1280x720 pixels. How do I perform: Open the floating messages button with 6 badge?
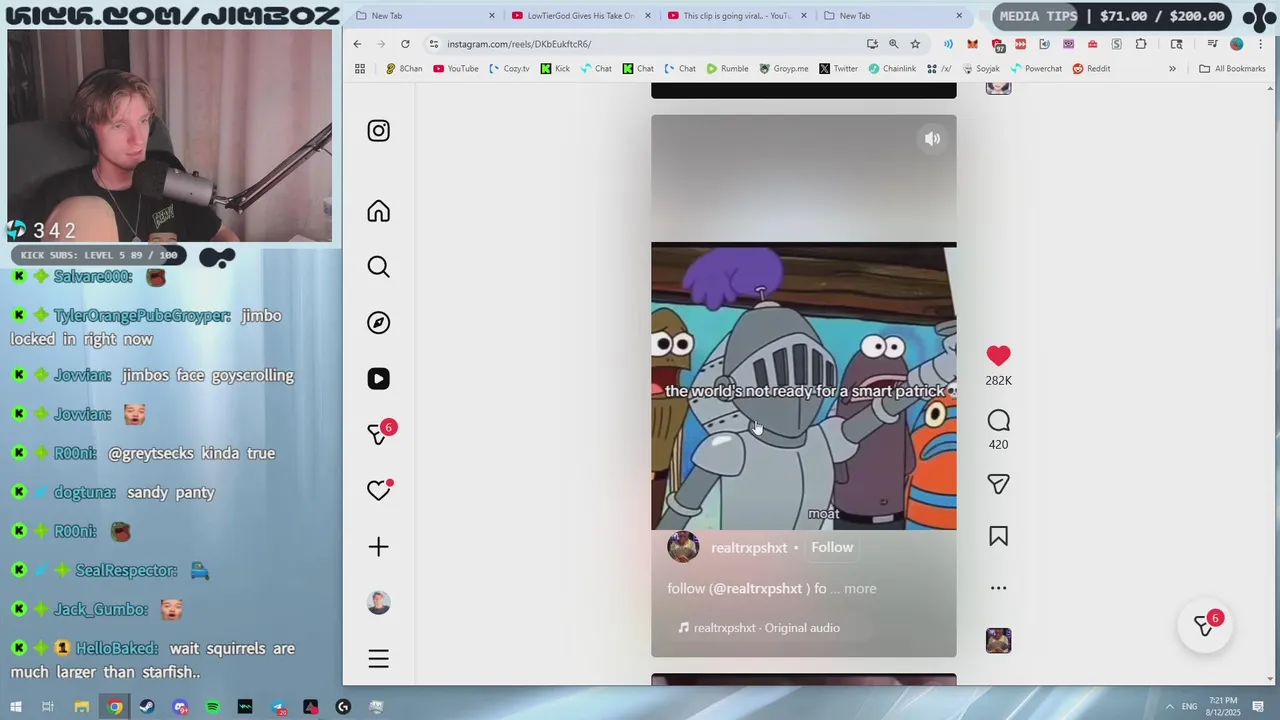[1205, 624]
